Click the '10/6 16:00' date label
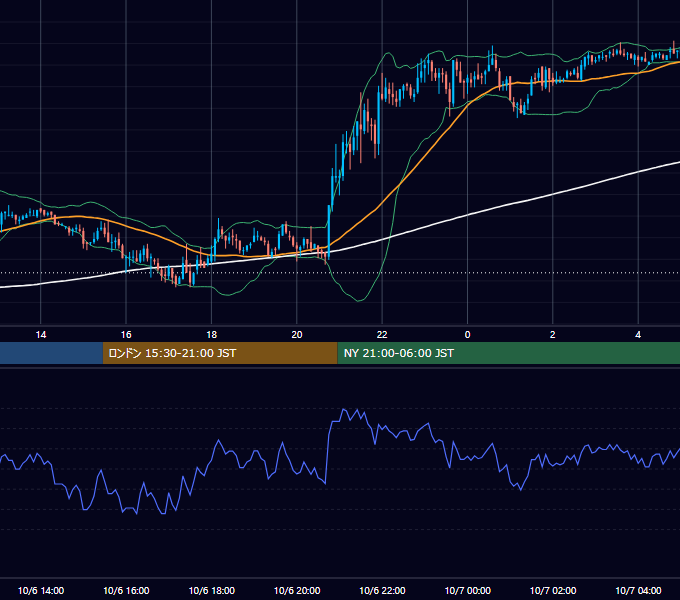Screen dimensions: 680x600 click(x=126, y=590)
